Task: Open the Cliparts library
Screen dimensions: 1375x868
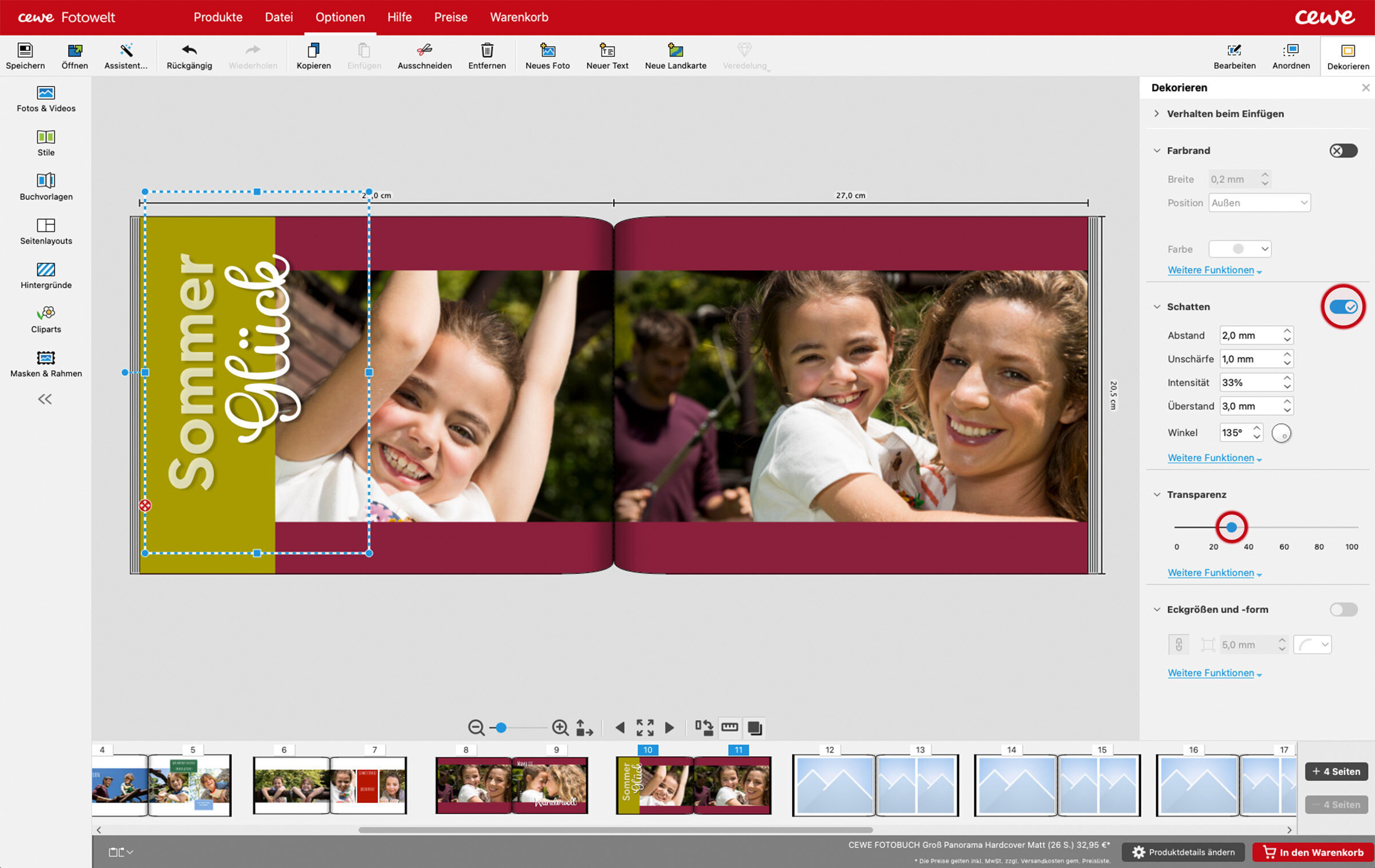Action: pyautogui.click(x=46, y=320)
